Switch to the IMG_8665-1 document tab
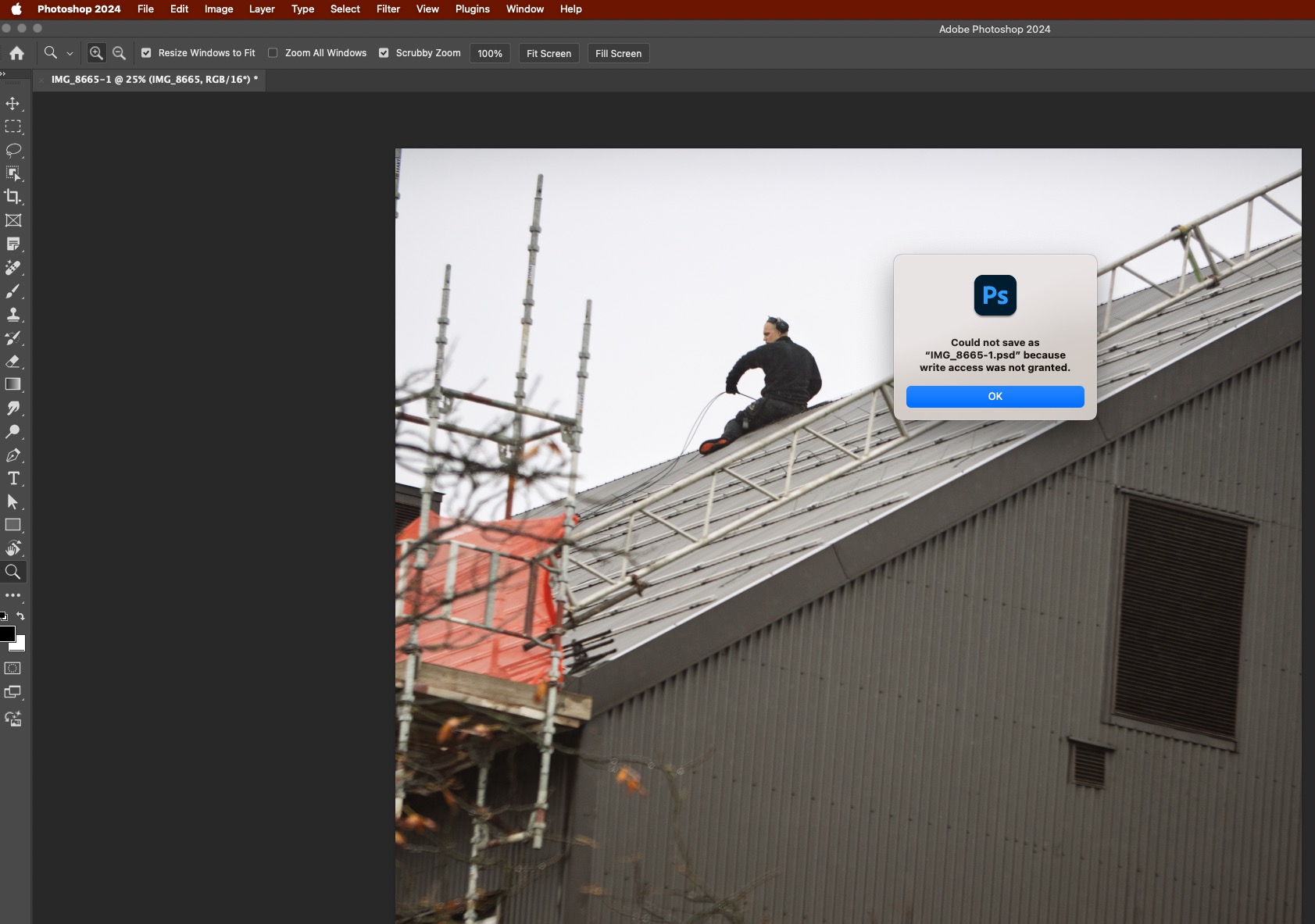 click(x=152, y=80)
